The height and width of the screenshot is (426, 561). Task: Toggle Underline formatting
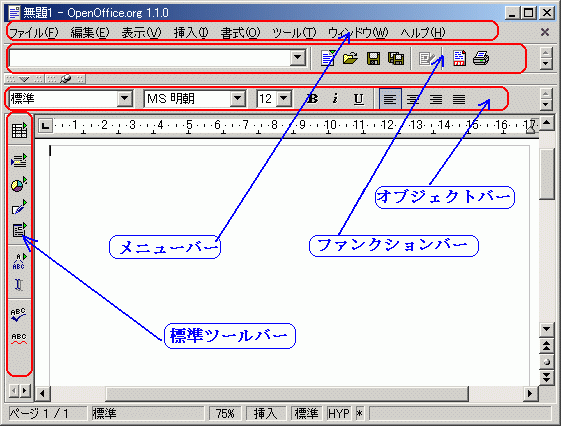click(x=358, y=98)
